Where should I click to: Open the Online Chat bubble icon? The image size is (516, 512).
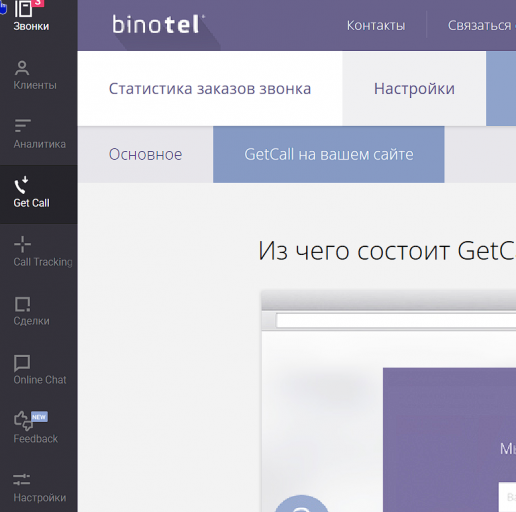click(x=22, y=363)
